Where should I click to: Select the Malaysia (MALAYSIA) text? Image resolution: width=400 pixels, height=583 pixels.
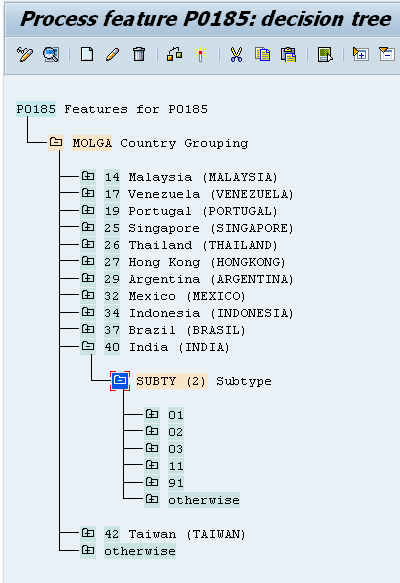(203, 177)
